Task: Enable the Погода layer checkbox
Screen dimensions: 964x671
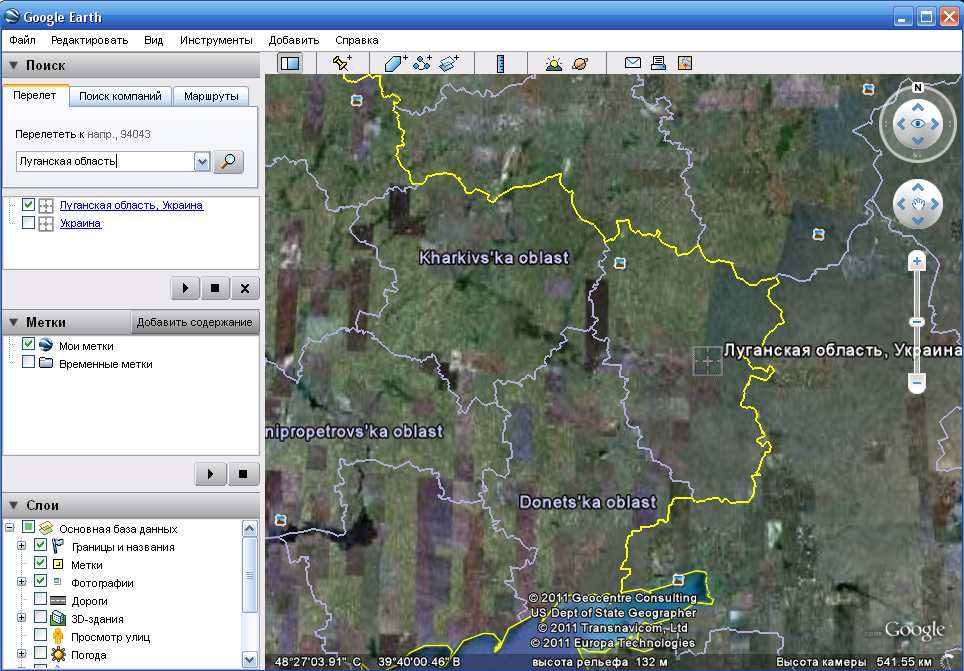Action: point(41,652)
